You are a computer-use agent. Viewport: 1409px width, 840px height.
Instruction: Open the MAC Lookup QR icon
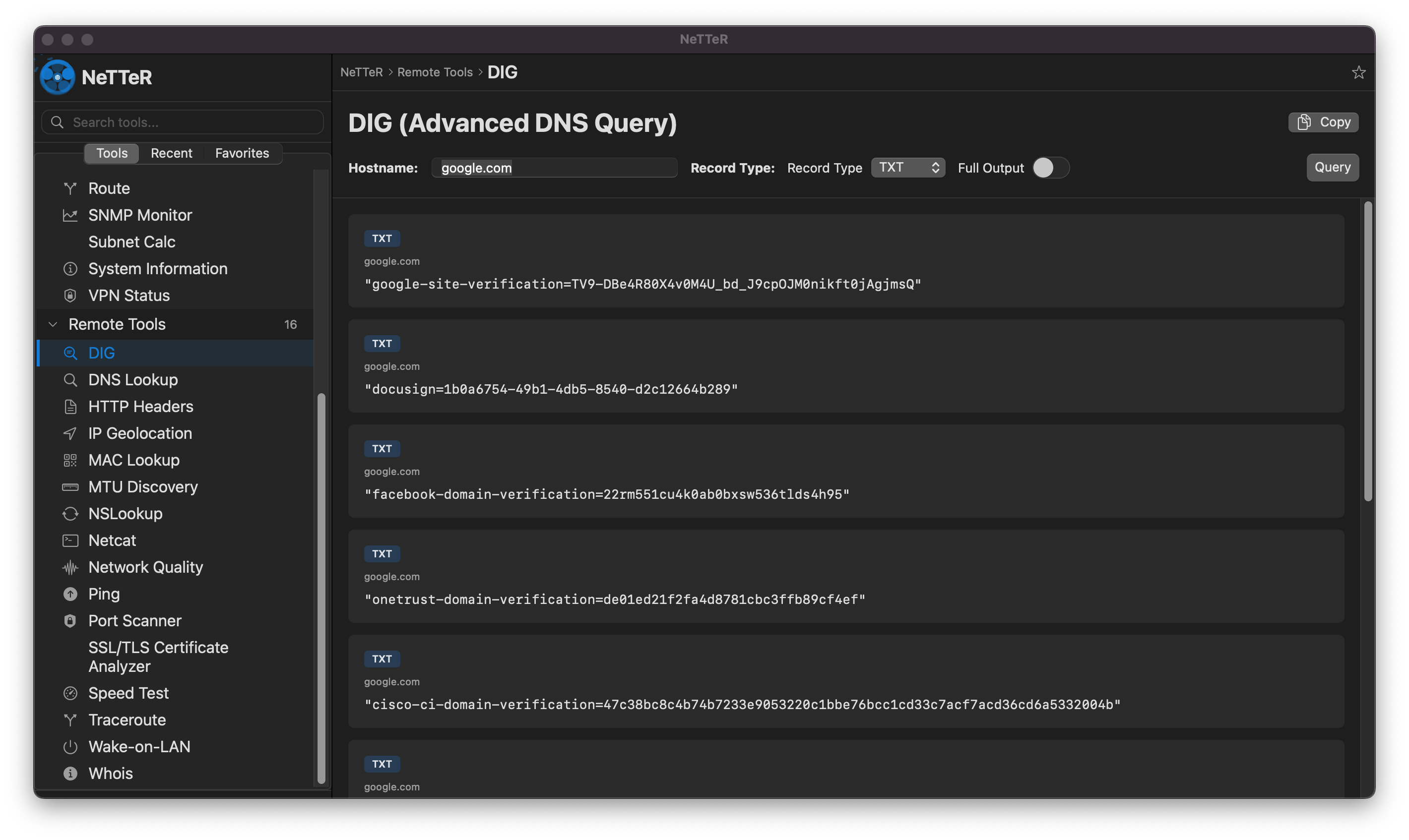point(70,460)
